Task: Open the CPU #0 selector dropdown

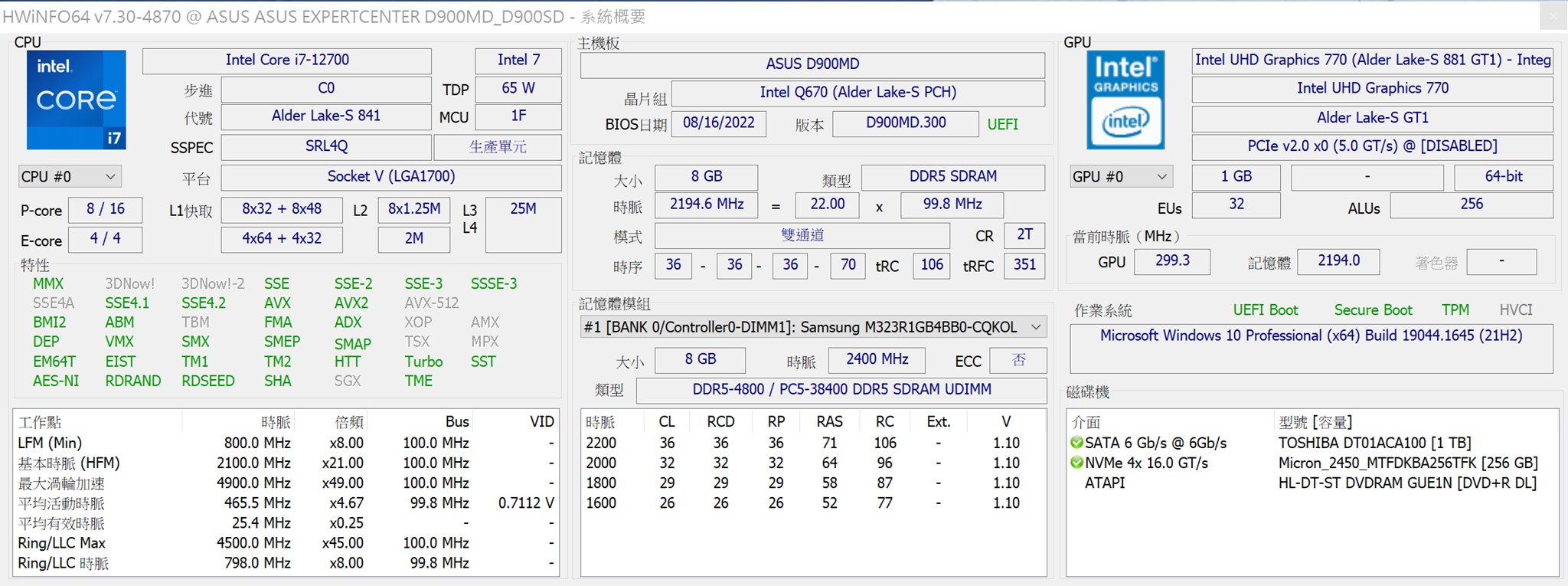Action: click(69, 177)
